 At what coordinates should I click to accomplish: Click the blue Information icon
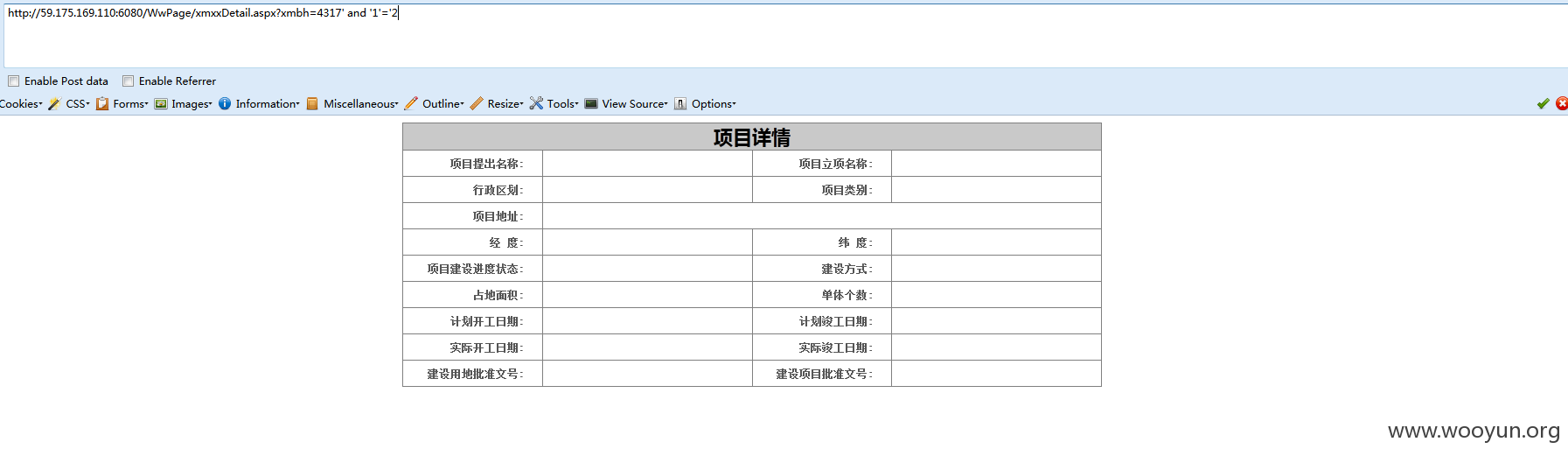coord(225,103)
